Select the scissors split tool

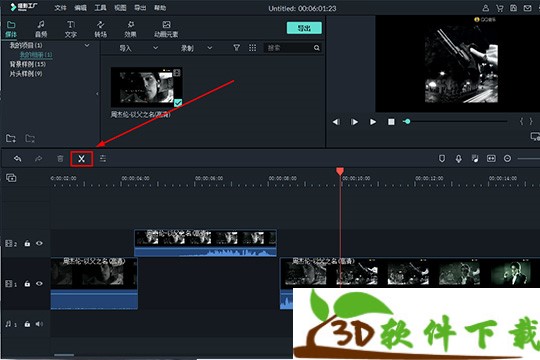point(81,159)
